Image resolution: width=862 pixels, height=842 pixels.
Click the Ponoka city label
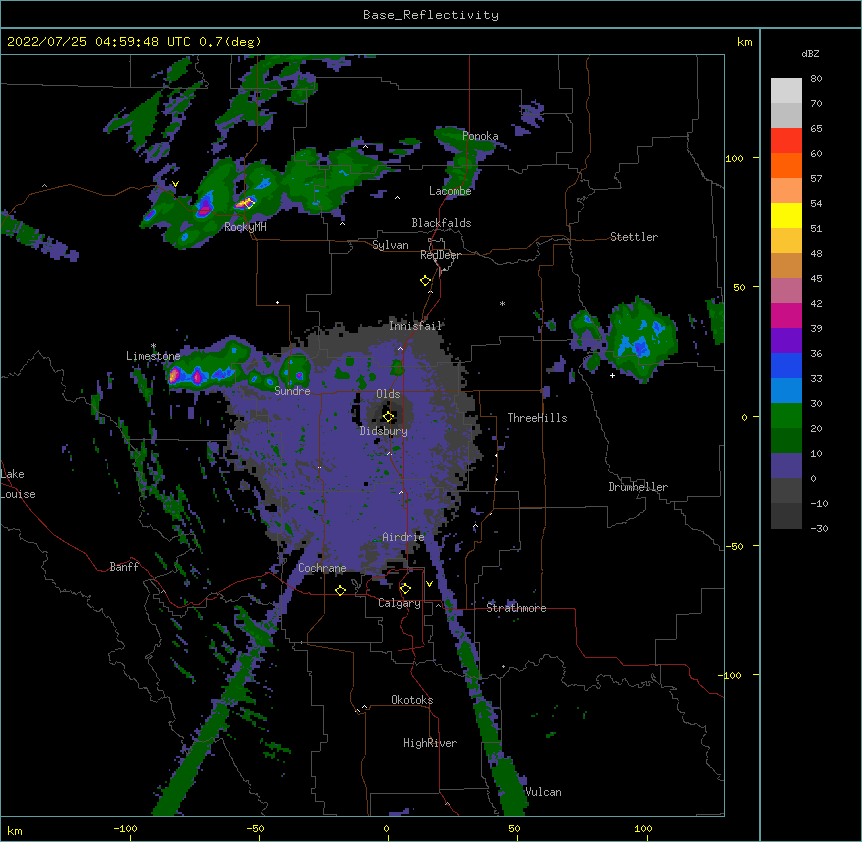click(x=480, y=136)
